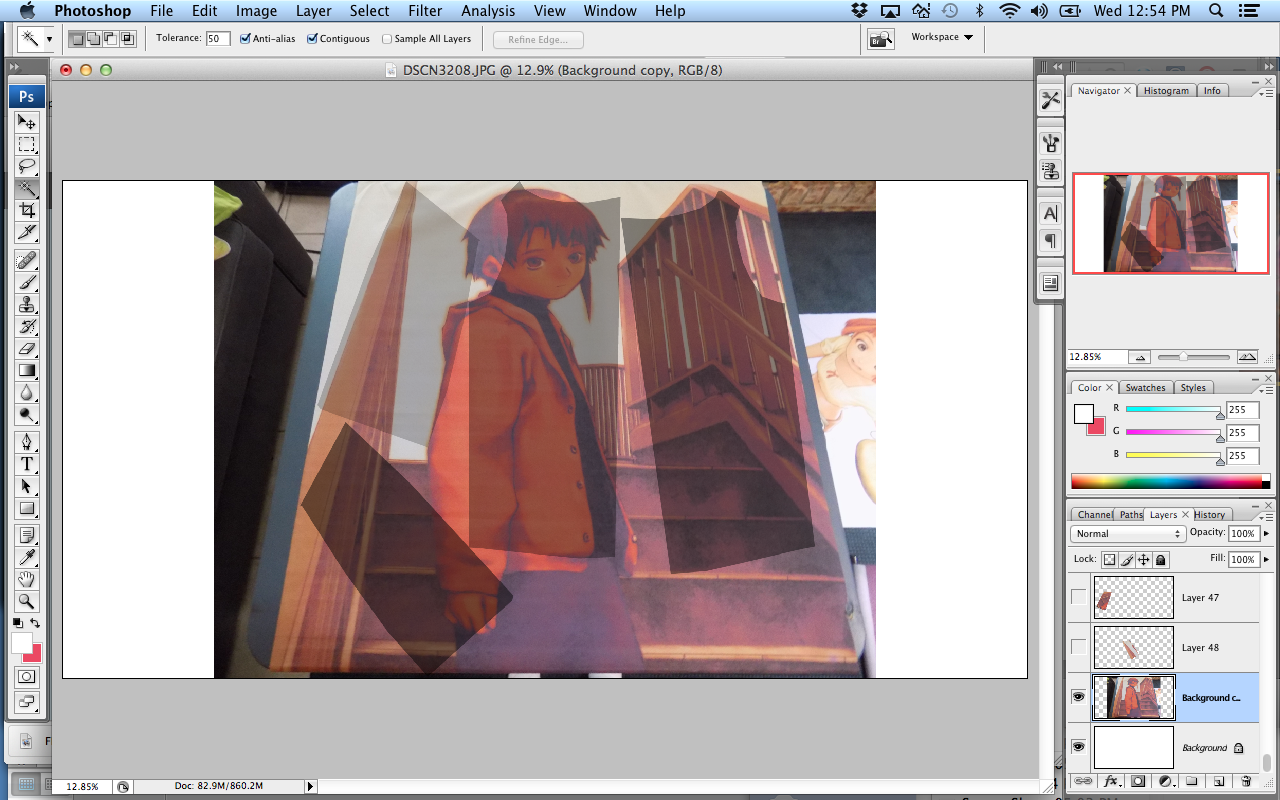Screen dimensions: 1280x800
Task: Add a layer mask
Action: [x=1137, y=781]
